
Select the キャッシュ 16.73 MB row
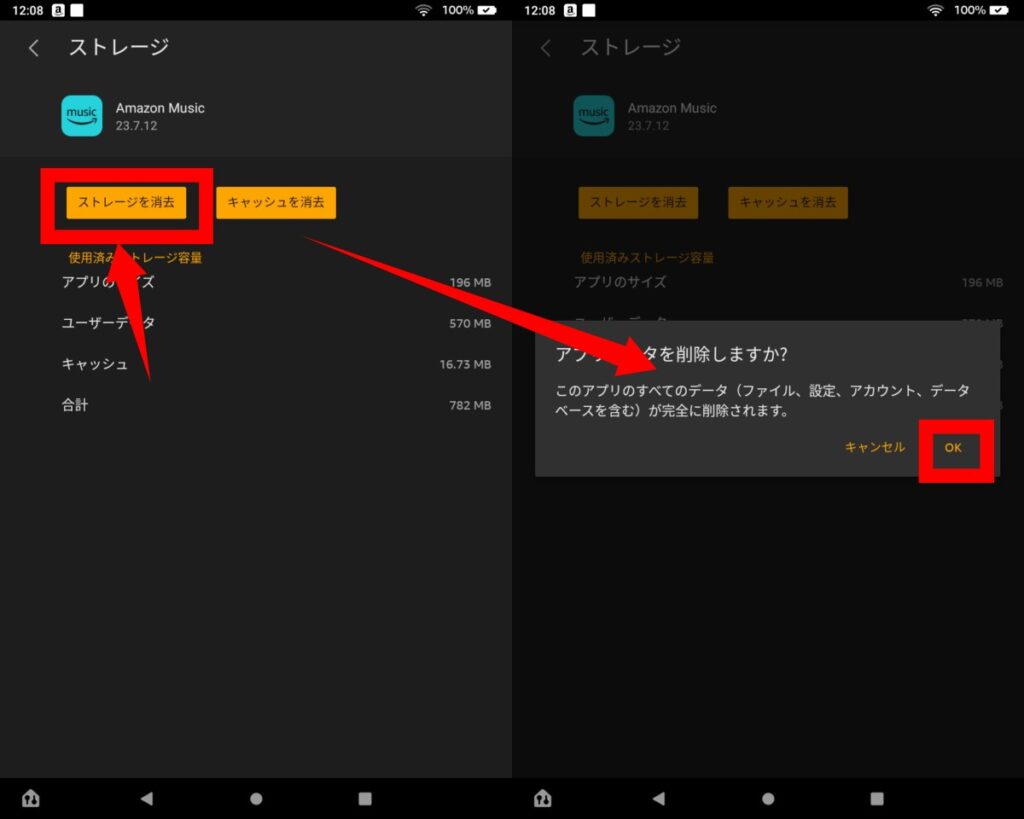click(276, 364)
